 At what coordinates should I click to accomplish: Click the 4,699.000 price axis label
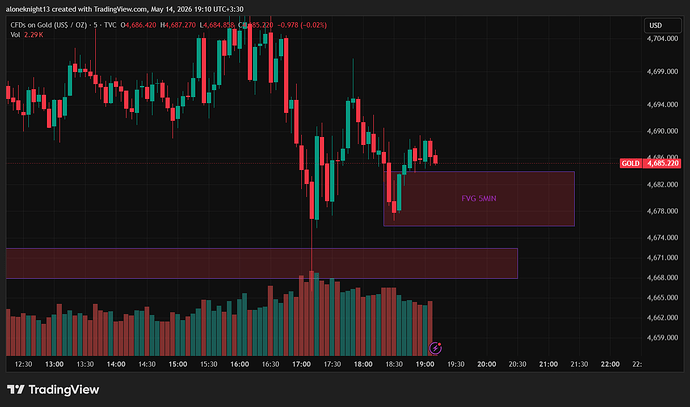point(662,71)
